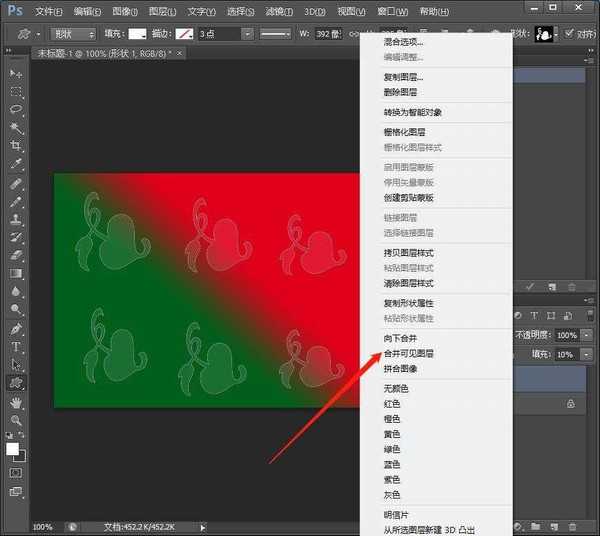Select the Custom Shape tool

(16, 383)
